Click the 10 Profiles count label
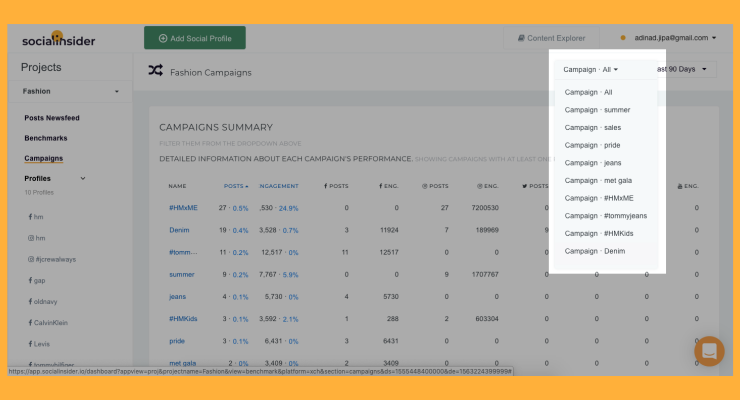 point(39,192)
